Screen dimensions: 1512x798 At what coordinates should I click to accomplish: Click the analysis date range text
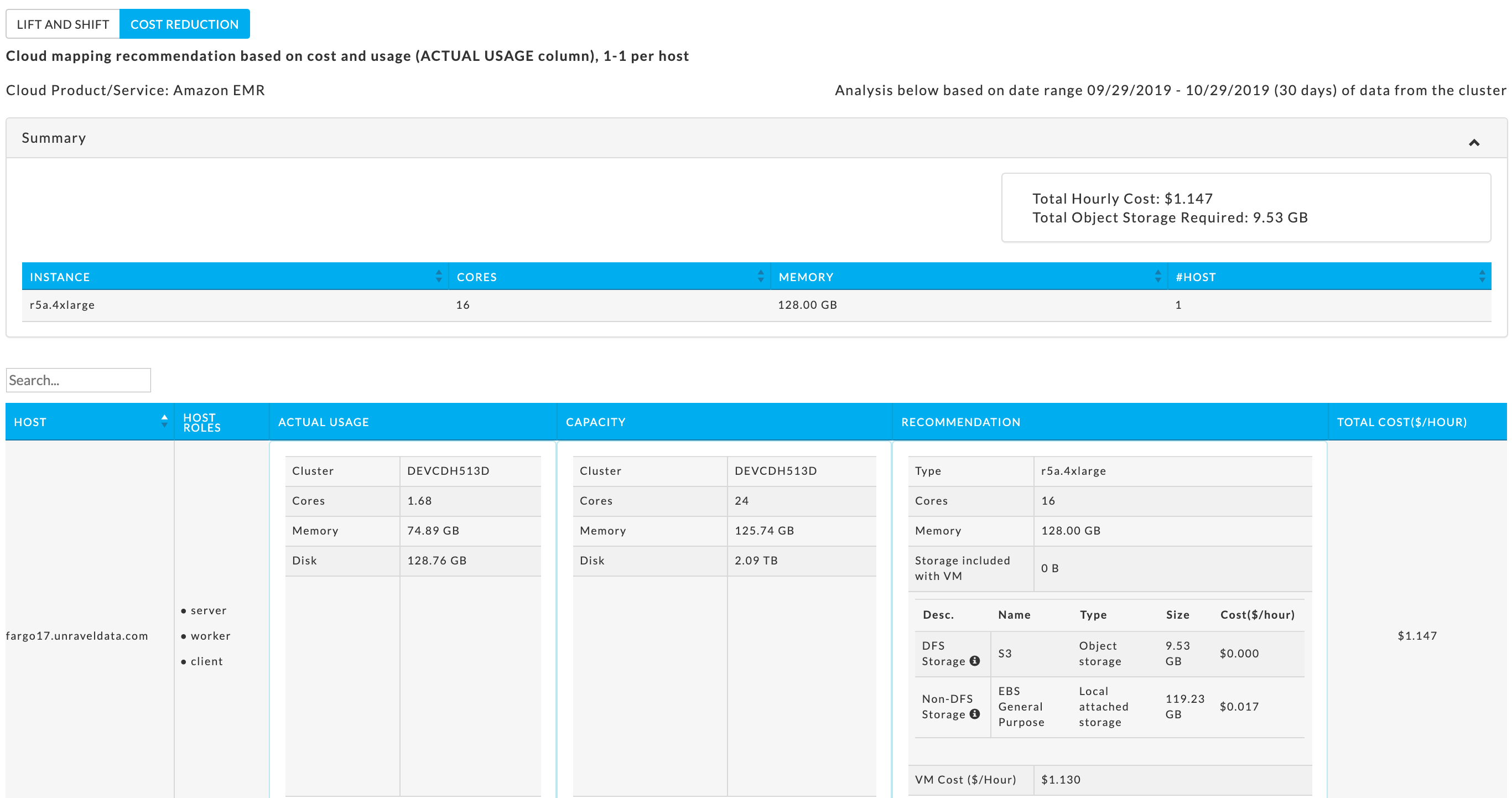tap(1171, 90)
